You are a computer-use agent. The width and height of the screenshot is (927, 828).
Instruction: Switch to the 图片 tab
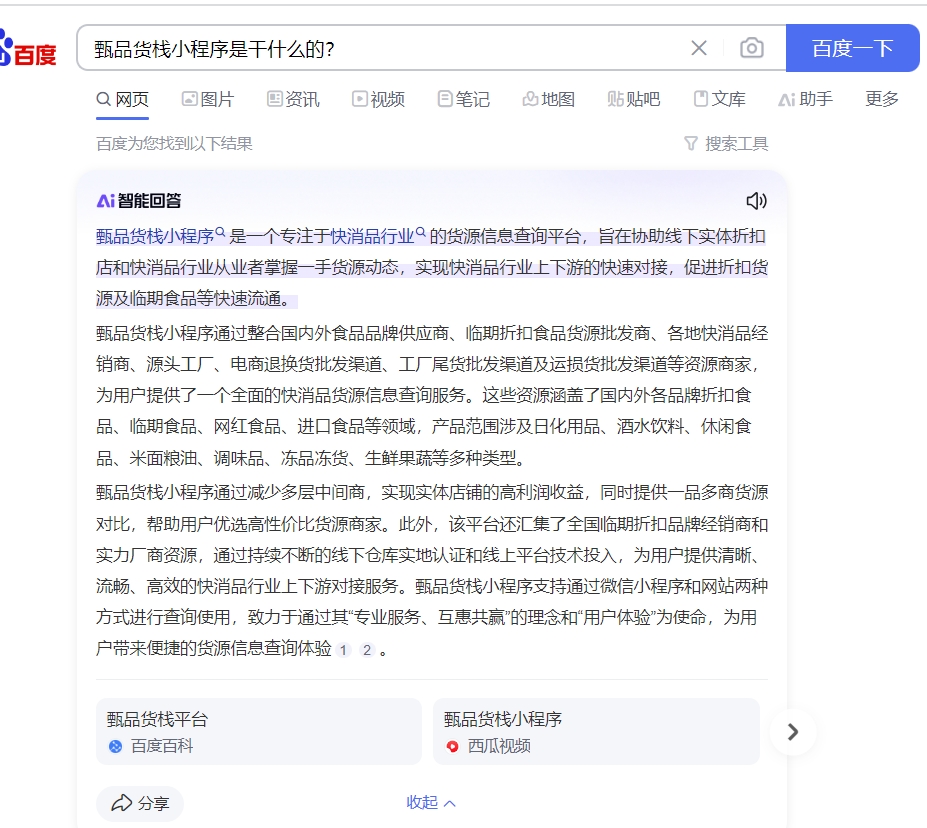208,99
